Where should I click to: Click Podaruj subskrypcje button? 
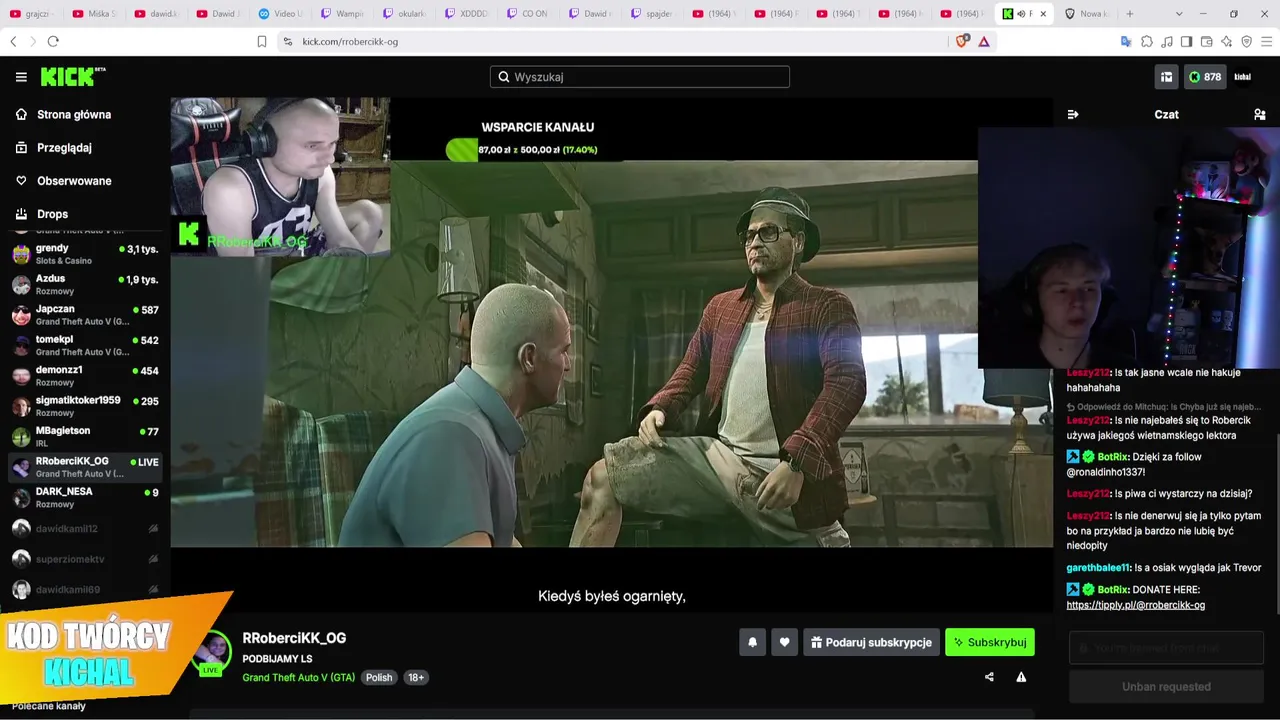[871, 642]
